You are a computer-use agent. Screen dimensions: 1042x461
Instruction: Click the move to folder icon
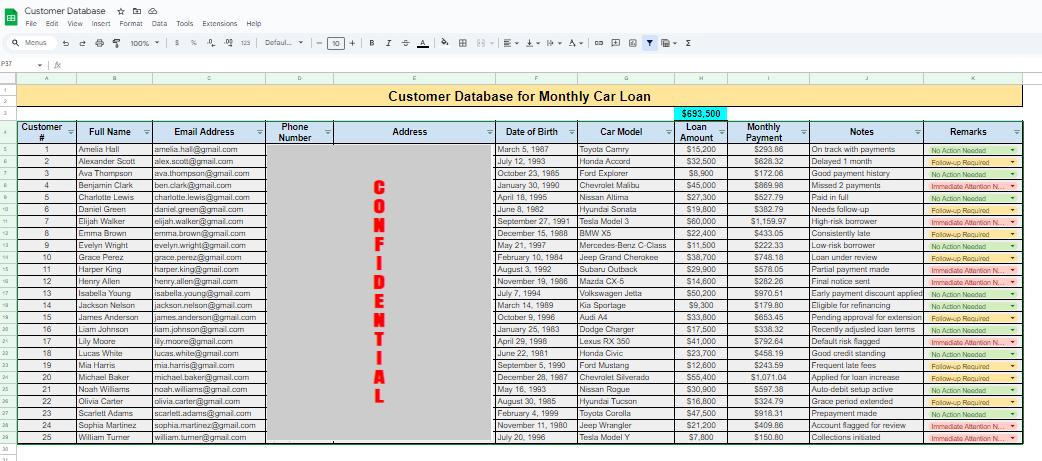pos(136,11)
